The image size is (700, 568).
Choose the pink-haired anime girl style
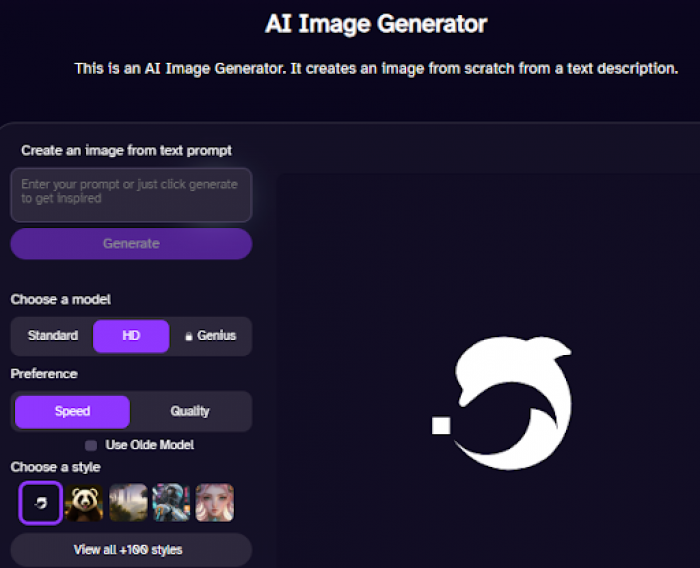(x=215, y=502)
